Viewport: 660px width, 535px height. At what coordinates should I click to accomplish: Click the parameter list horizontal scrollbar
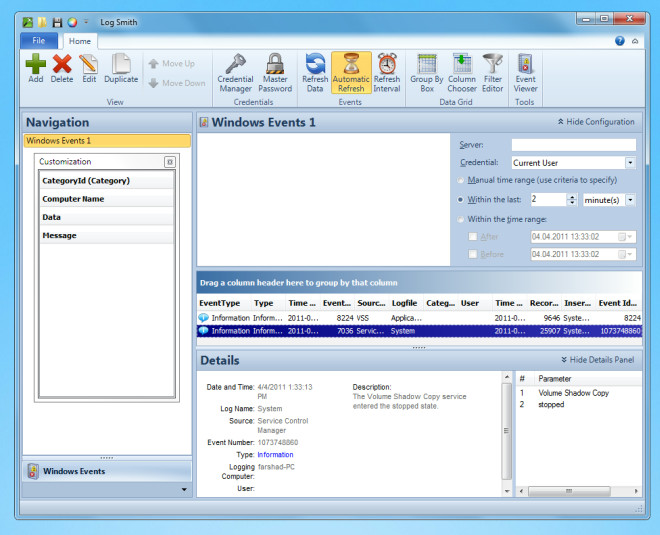coord(569,491)
